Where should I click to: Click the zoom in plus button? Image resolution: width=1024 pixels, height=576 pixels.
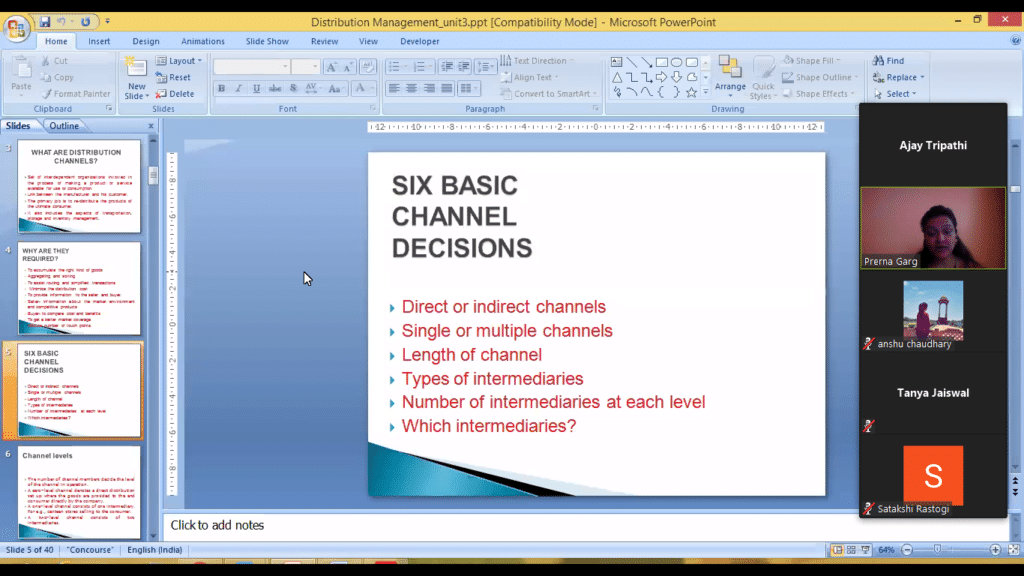pyautogui.click(x=995, y=550)
